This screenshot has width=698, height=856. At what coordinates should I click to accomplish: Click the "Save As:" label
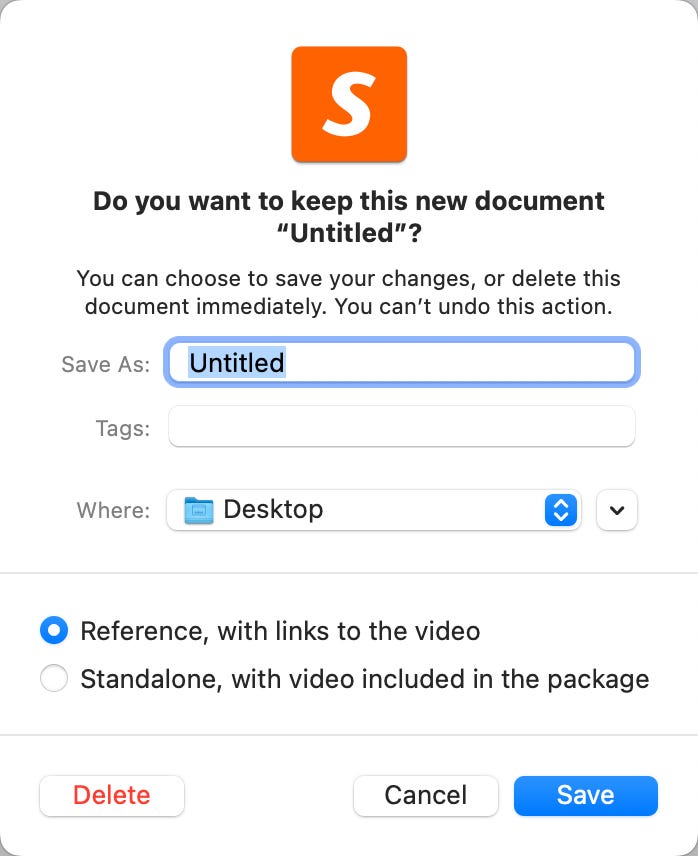coord(106,364)
